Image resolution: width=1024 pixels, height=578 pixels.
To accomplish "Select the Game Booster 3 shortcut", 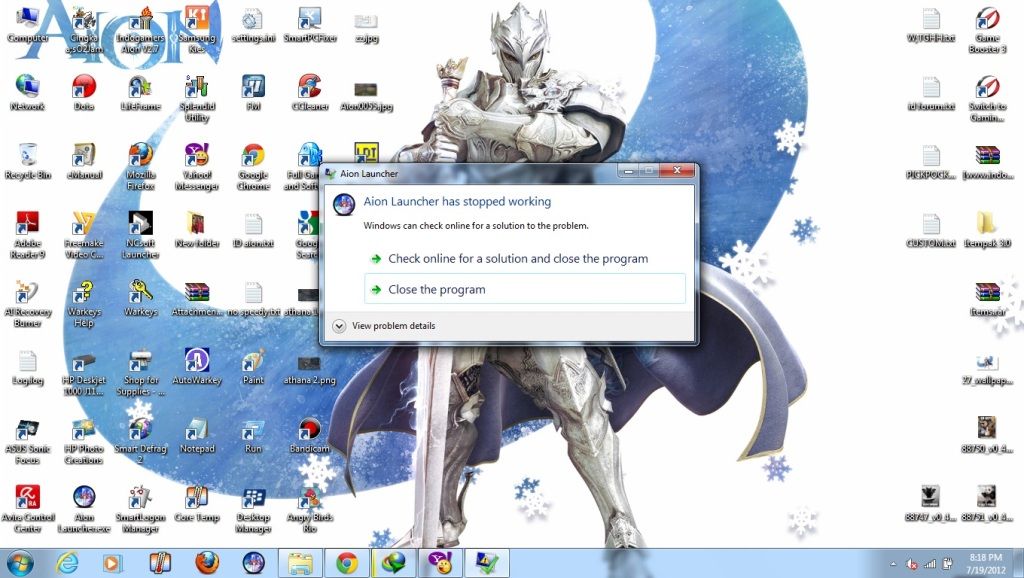I will point(987,30).
